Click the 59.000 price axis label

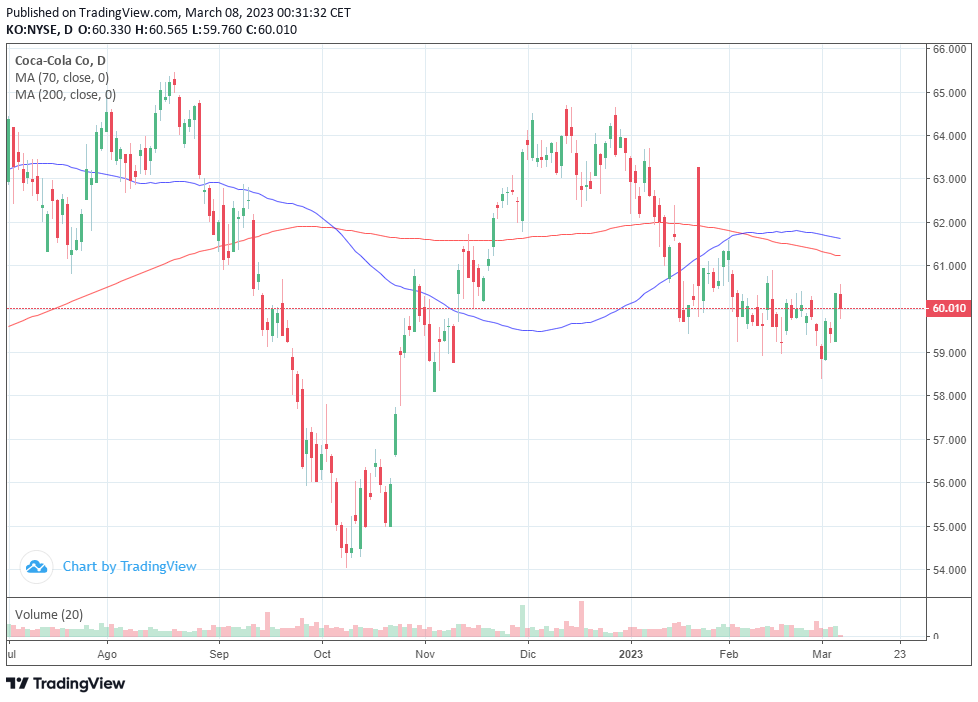949,353
